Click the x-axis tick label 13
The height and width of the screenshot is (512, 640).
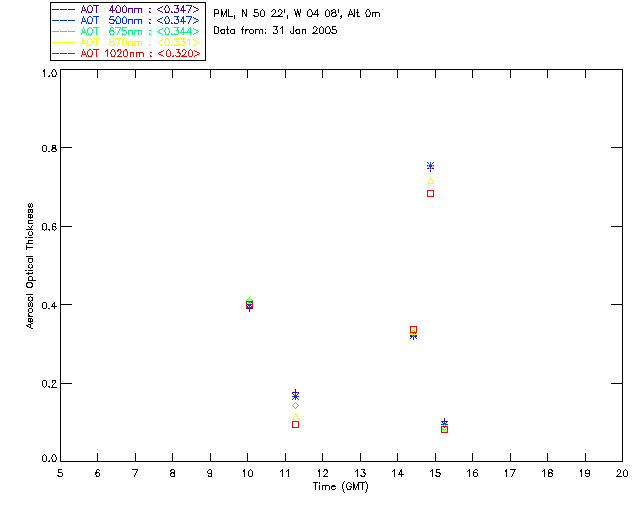pos(360,474)
